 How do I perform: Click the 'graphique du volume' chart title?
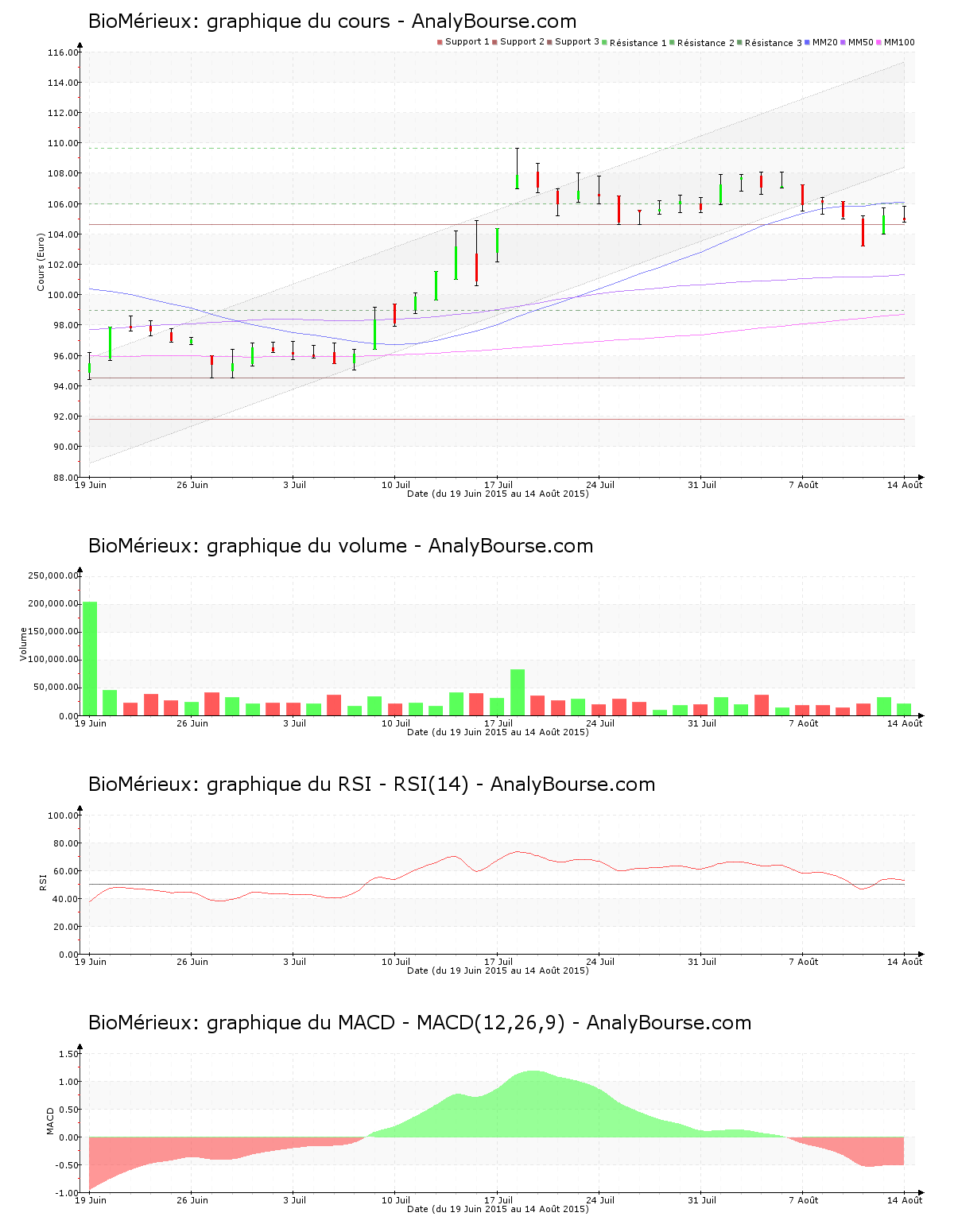[x=340, y=546]
